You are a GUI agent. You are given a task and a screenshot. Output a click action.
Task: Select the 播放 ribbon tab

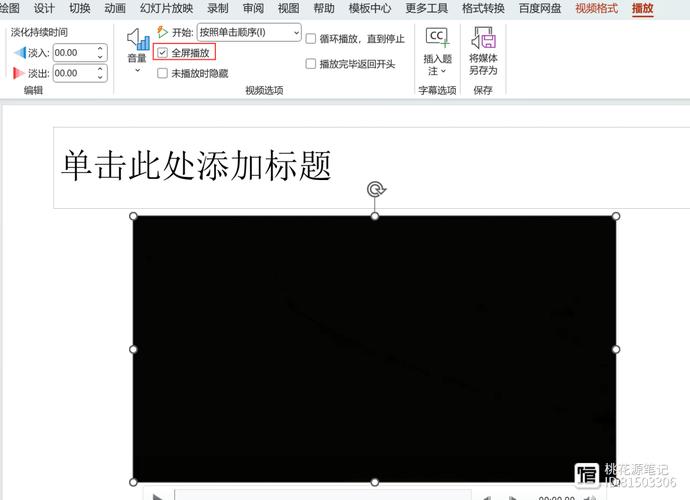(x=642, y=8)
